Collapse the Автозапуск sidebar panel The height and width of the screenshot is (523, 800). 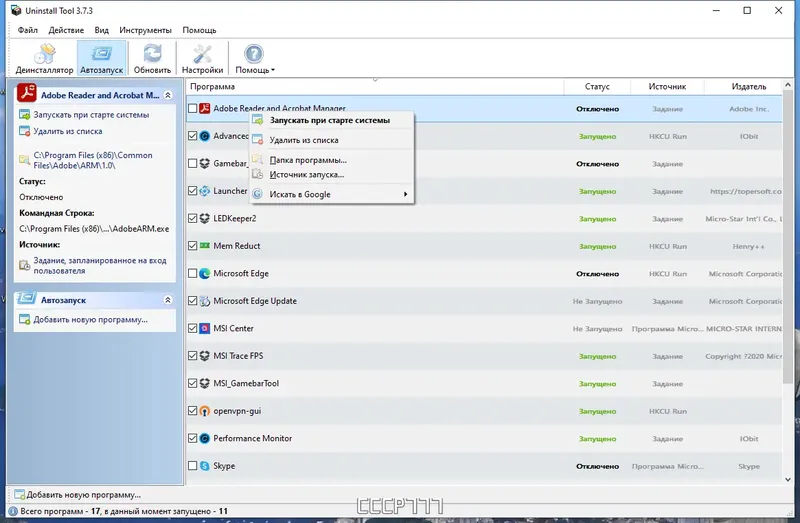(x=167, y=300)
